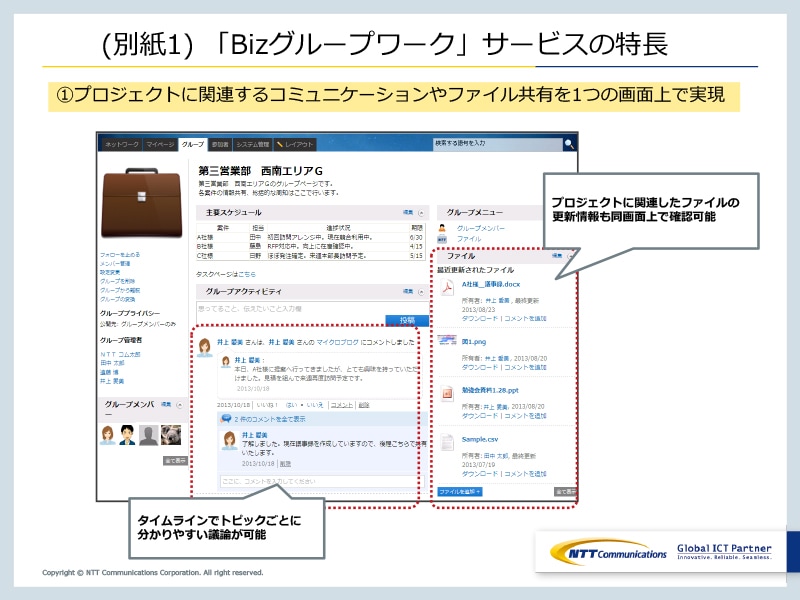Select the C社様 schedule row
The height and width of the screenshot is (600, 800).
(311, 256)
